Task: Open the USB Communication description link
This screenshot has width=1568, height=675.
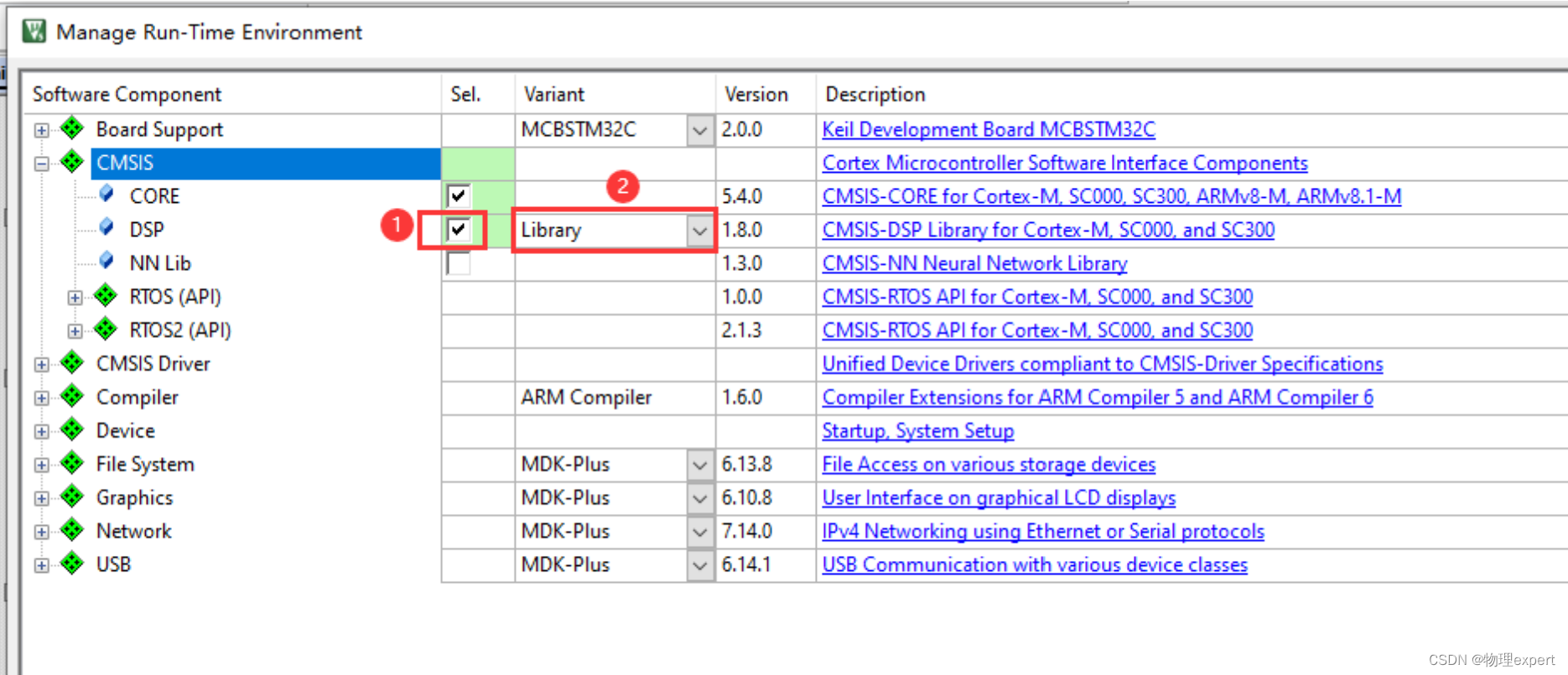Action: point(1035,566)
